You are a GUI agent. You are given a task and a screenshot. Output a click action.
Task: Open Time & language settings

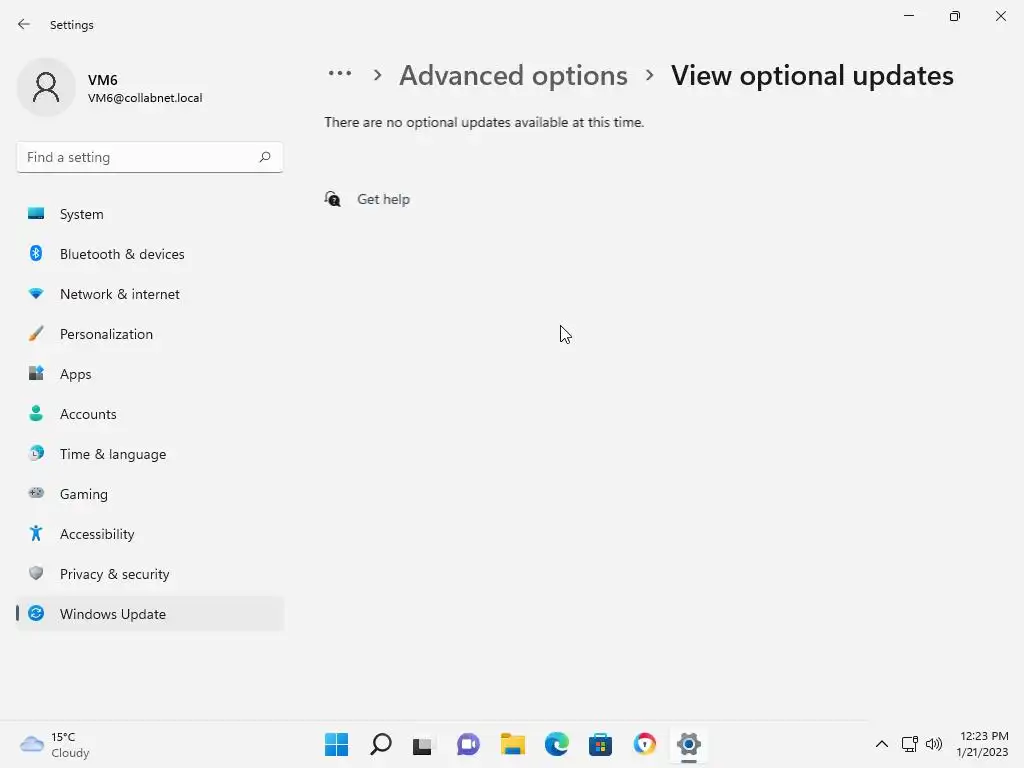click(x=150, y=454)
